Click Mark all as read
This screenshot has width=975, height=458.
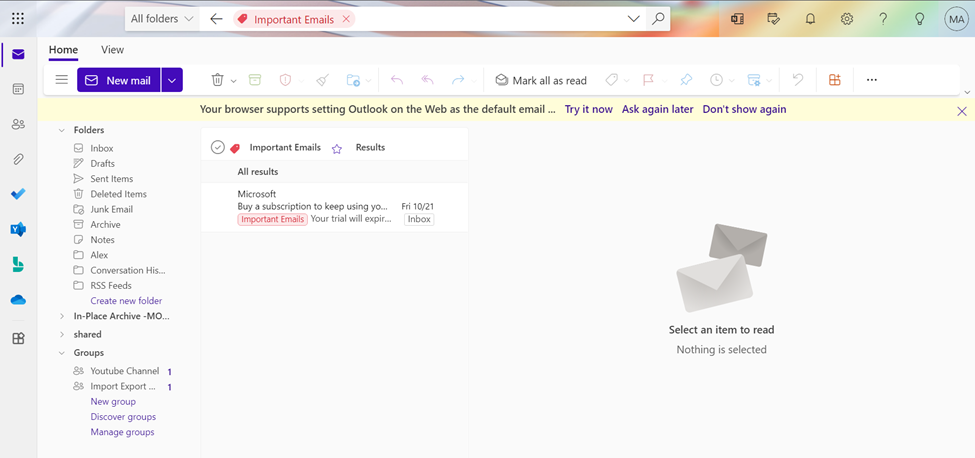click(541, 80)
